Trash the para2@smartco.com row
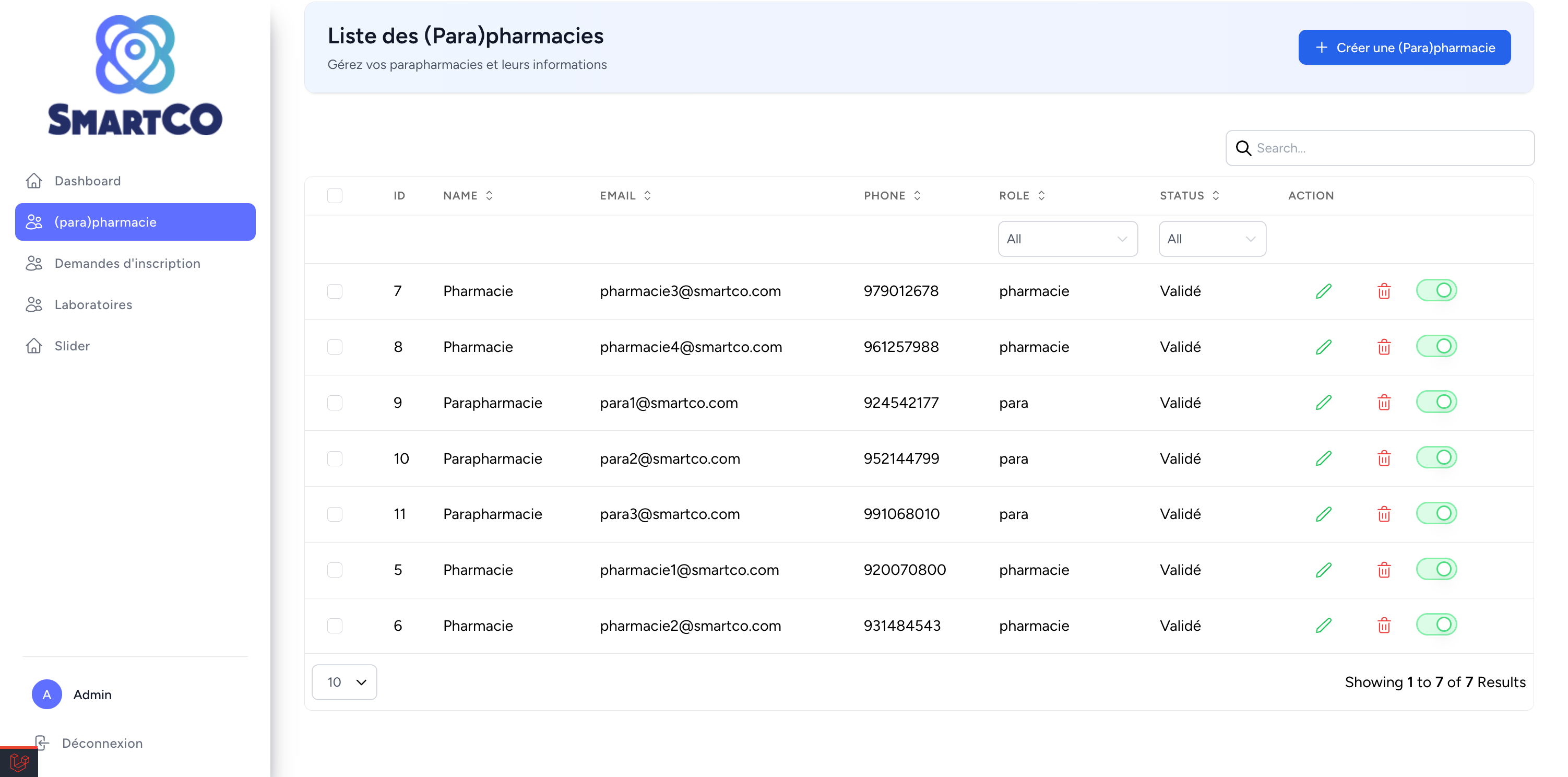 (x=1384, y=458)
